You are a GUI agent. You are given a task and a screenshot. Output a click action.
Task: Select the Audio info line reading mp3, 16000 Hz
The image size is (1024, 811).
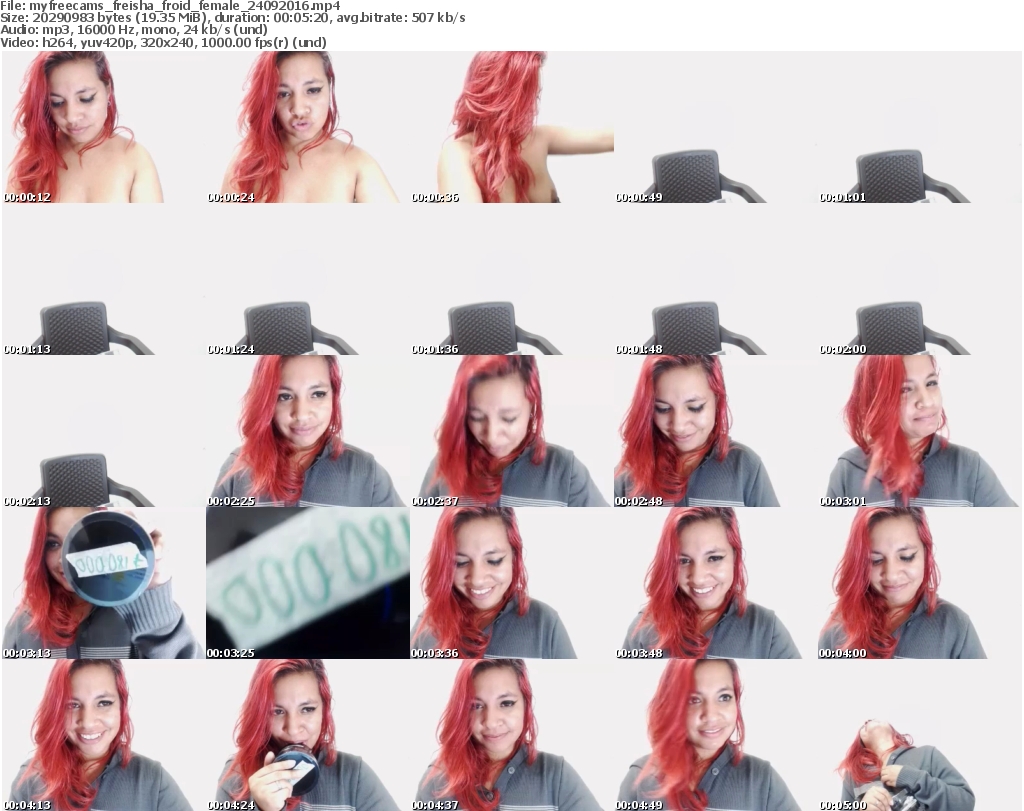(x=139, y=30)
